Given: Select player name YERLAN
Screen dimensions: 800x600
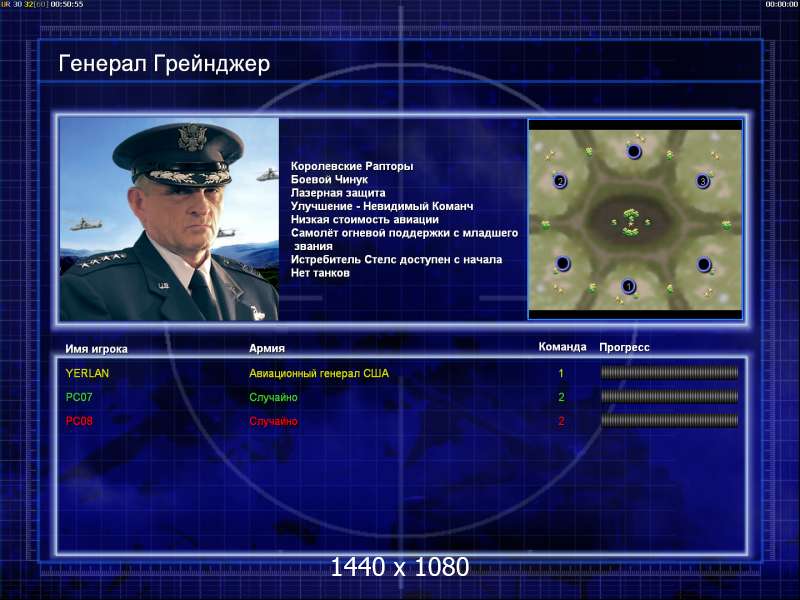Looking at the screenshot, I should 87,373.
